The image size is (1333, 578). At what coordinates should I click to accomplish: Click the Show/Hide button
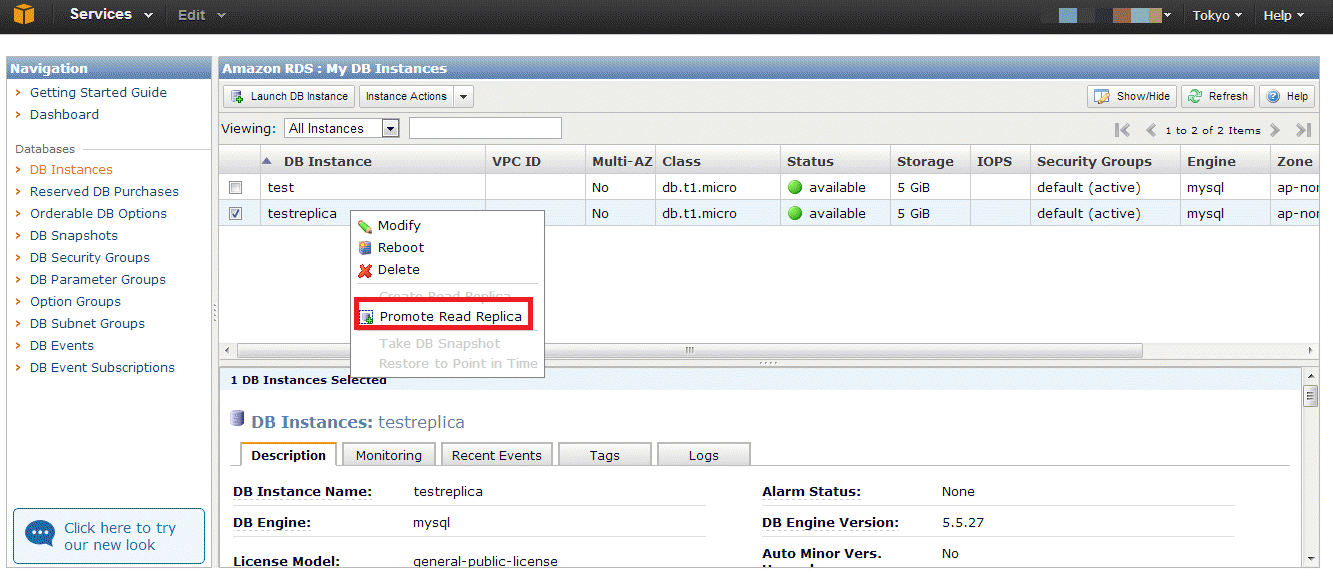[x=1132, y=96]
